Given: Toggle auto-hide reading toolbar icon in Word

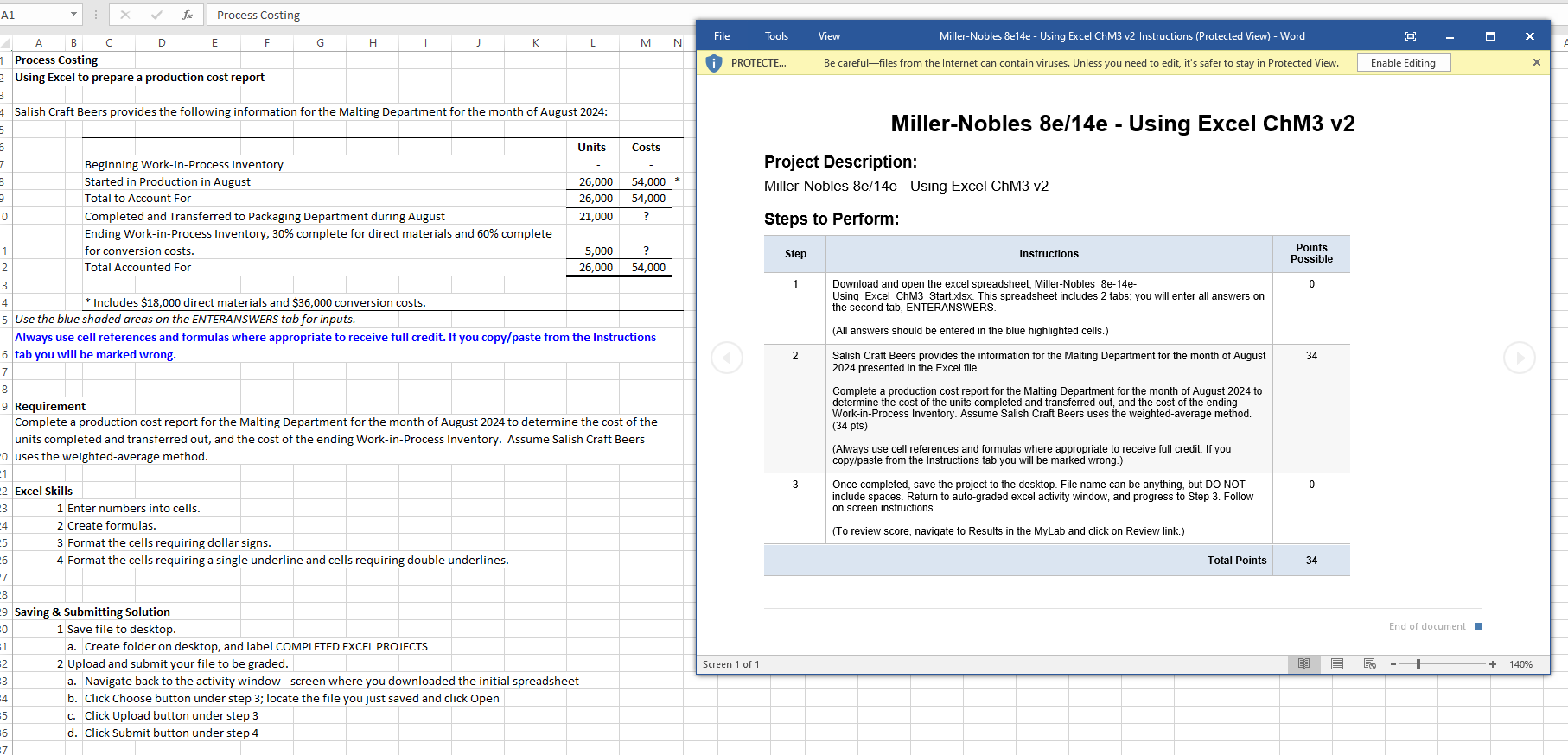Looking at the screenshot, I should coord(1411,36).
